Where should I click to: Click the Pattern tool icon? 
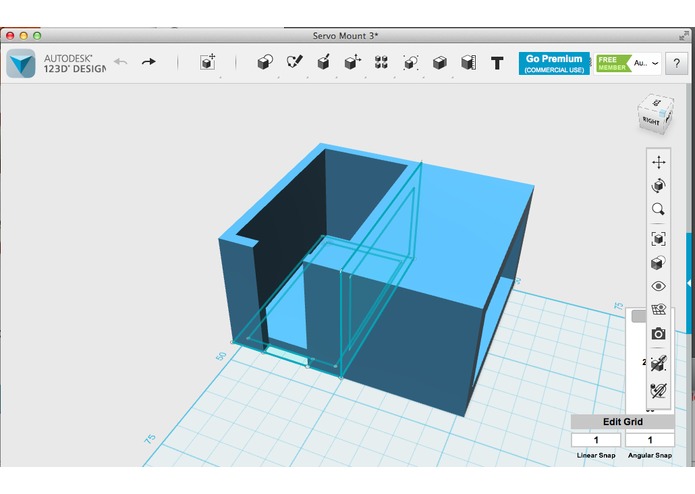[381, 63]
